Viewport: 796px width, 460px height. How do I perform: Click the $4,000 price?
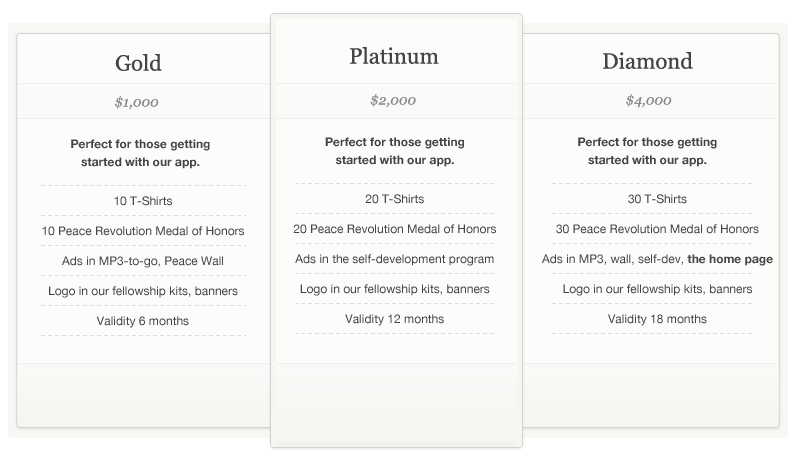(648, 100)
